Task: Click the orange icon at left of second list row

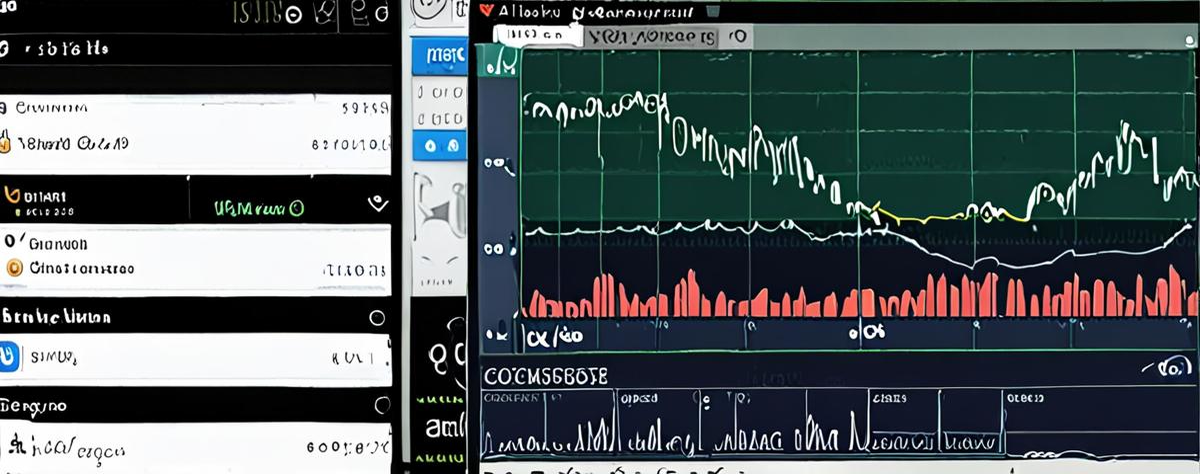Action: coord(5,144)
